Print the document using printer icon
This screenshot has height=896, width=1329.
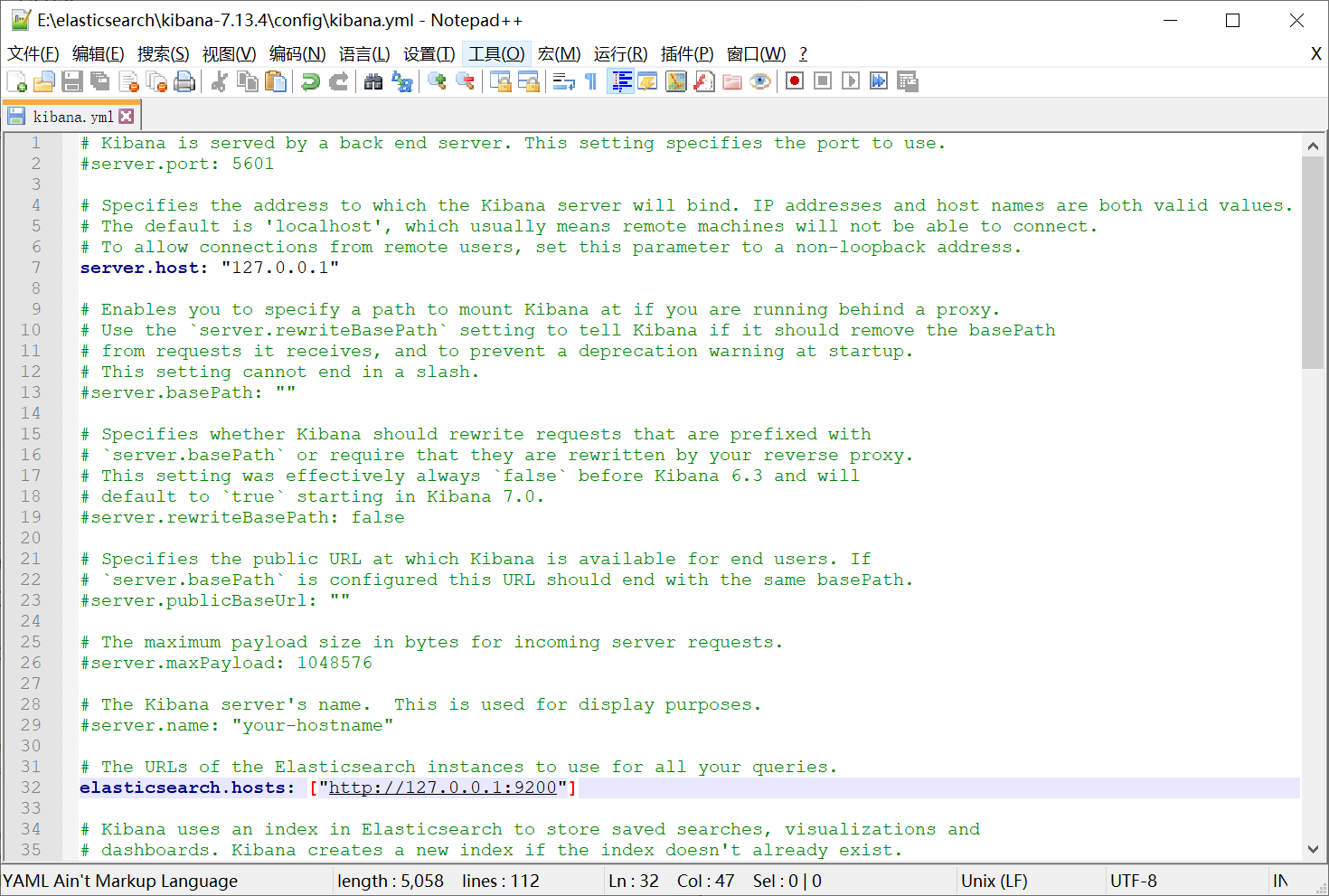click(184, 81)
